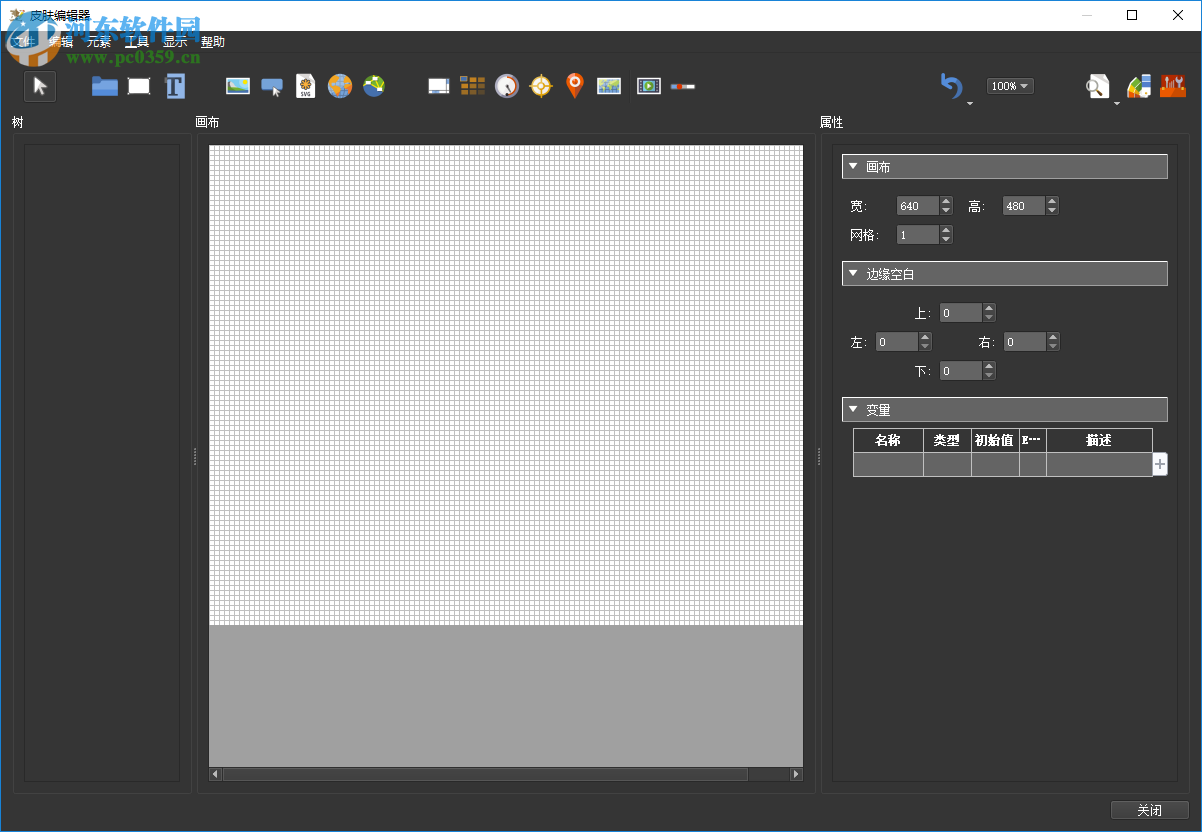Screen dimensions: 1202x832
Task: Click the blue folder element icon
Action: tap(105, 86)
